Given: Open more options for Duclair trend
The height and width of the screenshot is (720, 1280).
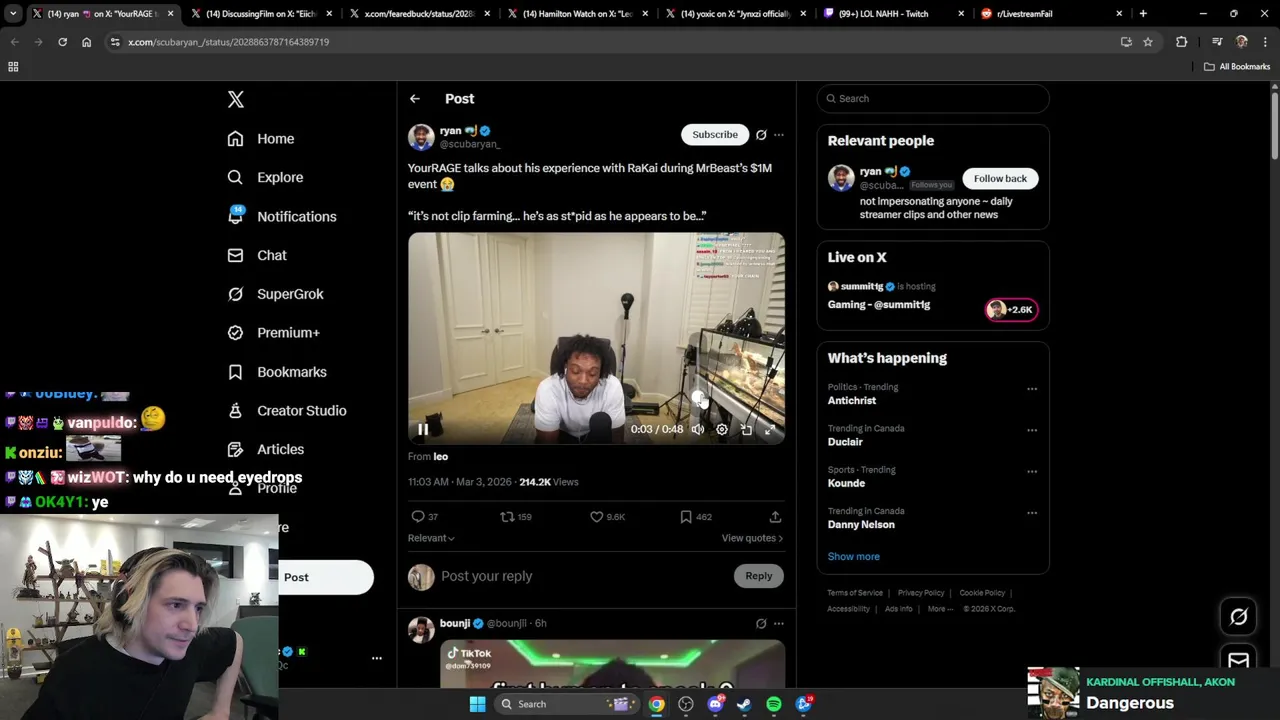Looking at the screenshot, I should coord(1032,430).
